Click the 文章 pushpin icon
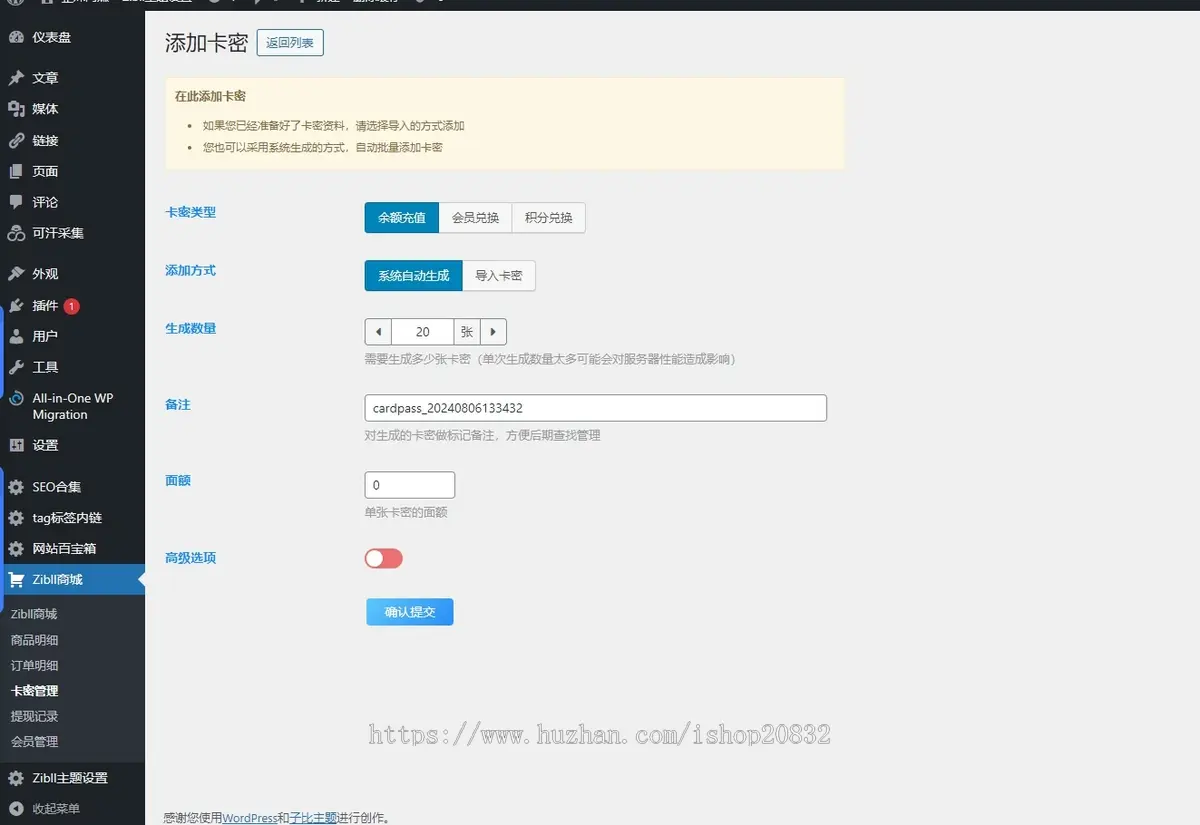Screen dimensions: 1200x825 [16, 78]
